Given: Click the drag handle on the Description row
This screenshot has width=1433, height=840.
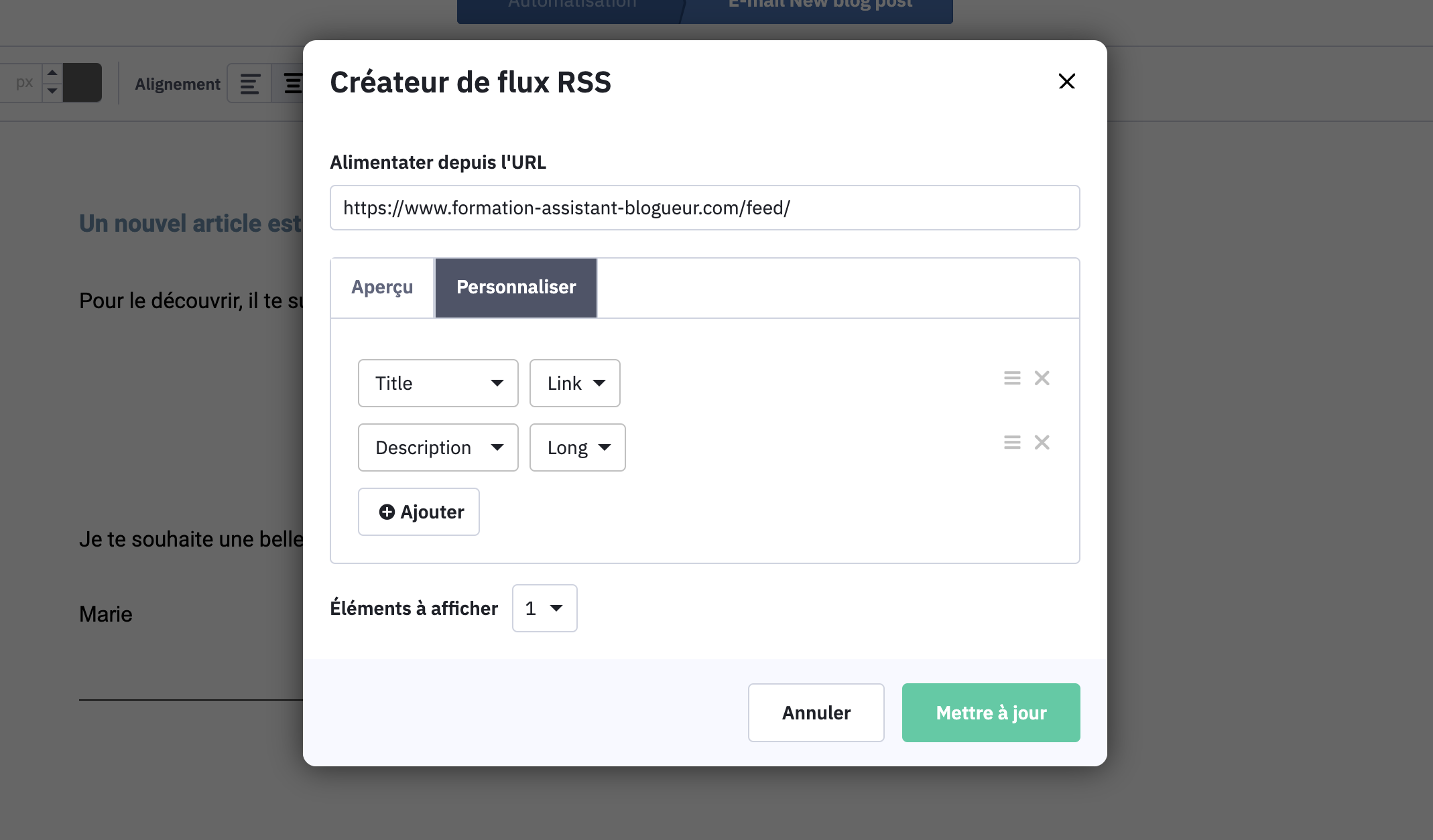Looking at the screenshot, I should tap(1012, 442).
